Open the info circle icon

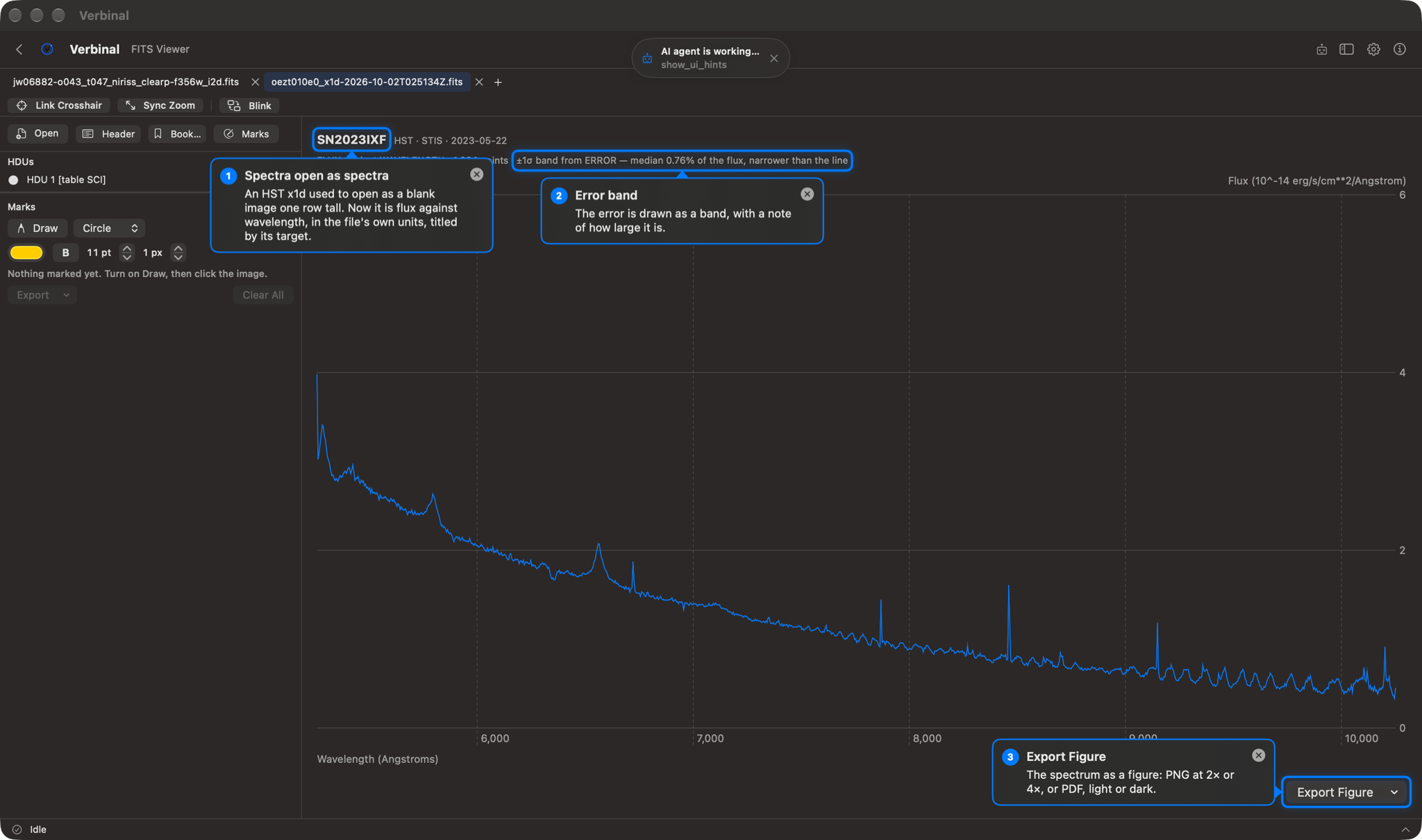(1400, 49)
